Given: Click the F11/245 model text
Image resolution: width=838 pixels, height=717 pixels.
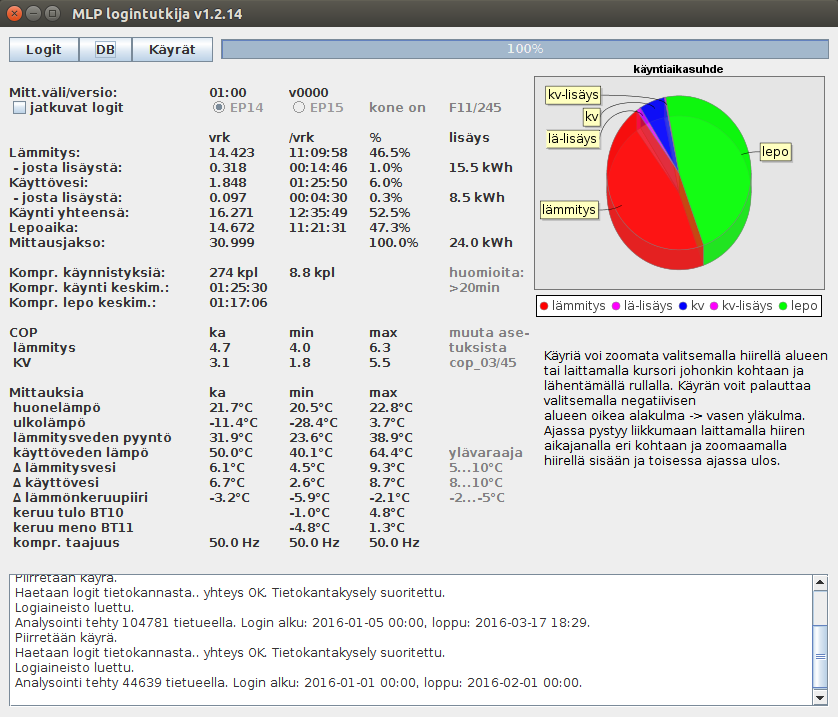Looking at the screenshot, I should click(475, 107).
